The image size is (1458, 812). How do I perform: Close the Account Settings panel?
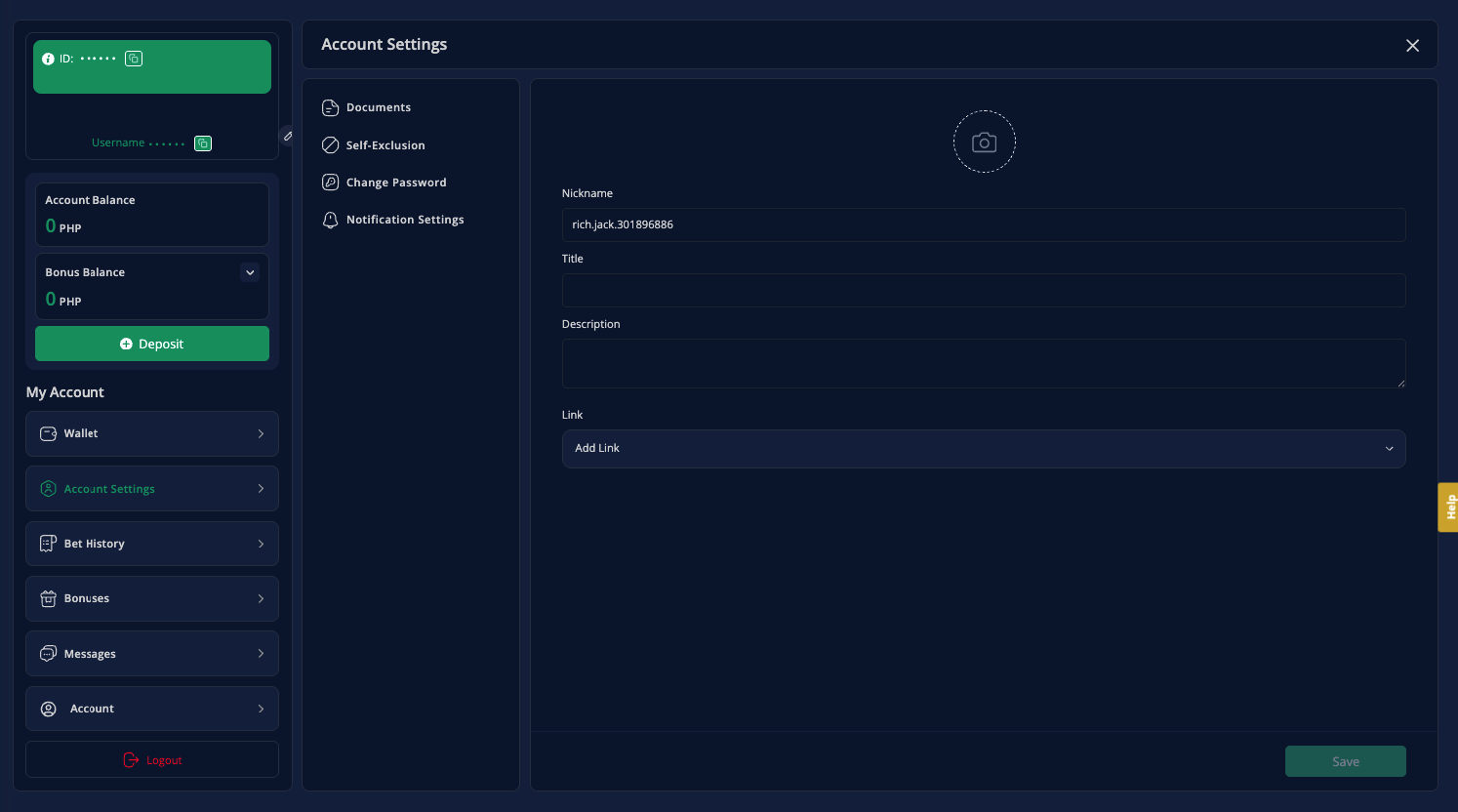[x=1412, y=46]
